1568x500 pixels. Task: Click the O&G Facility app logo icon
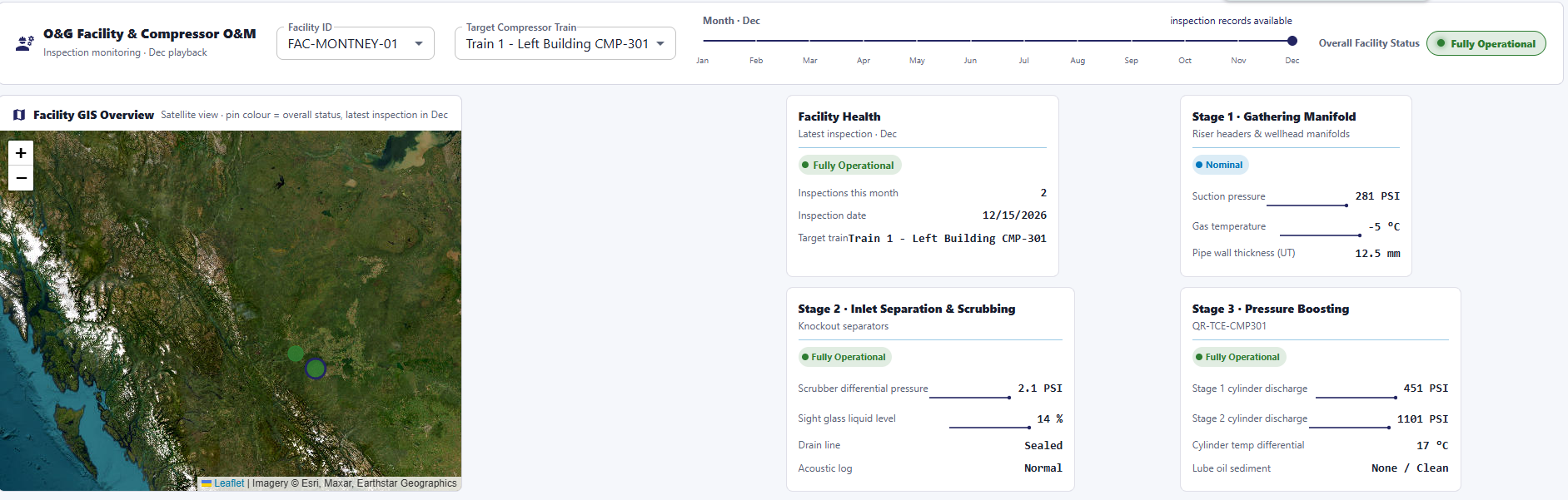pos(25,43)
